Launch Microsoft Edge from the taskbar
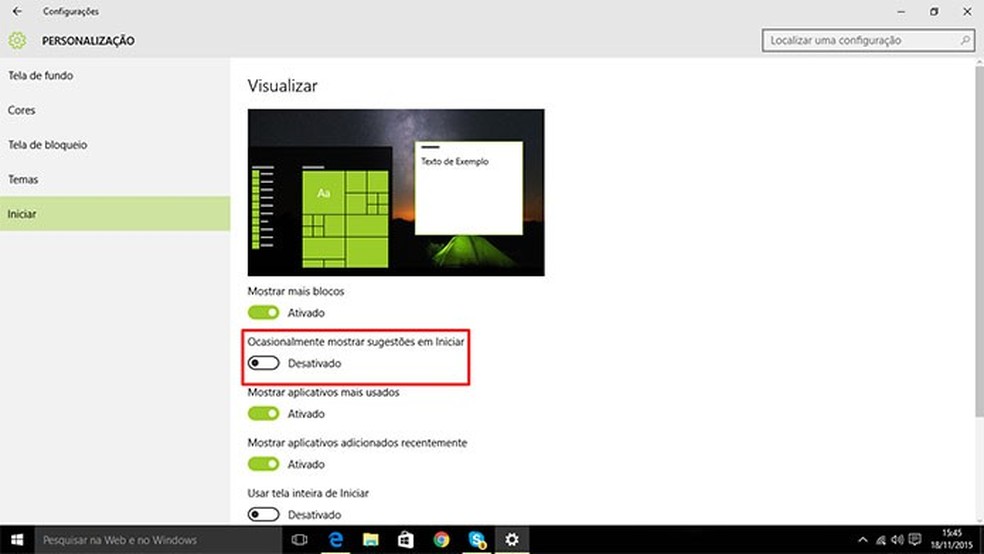984x554 pixels. point(336,540)
